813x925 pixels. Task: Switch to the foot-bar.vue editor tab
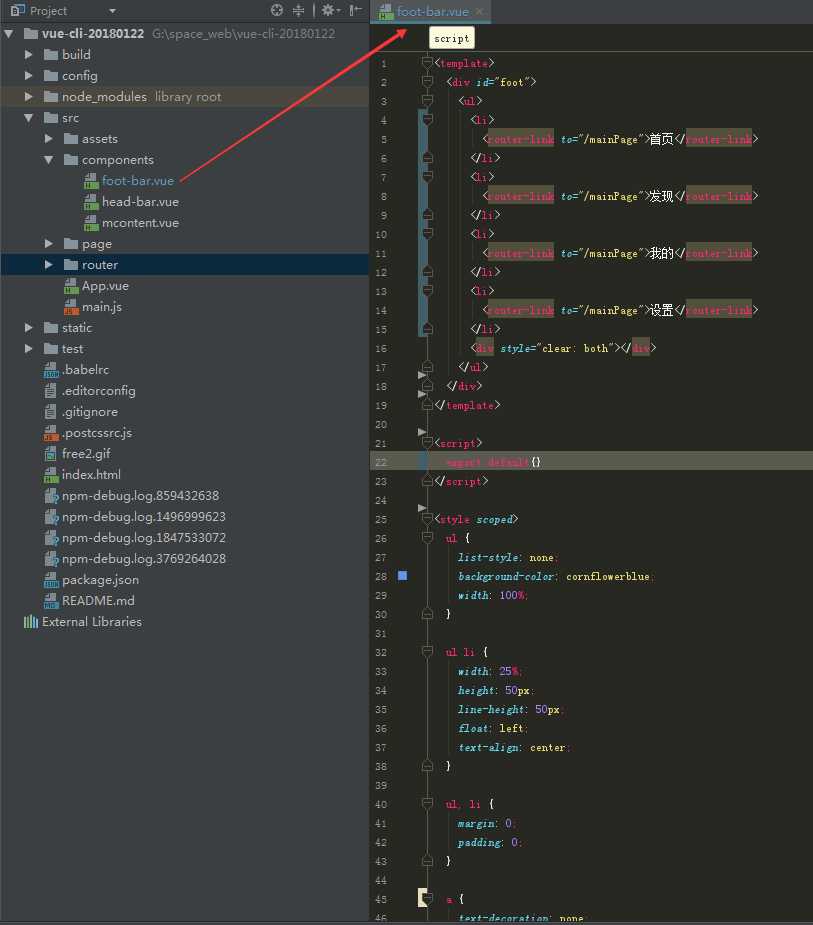(x=432, y=11)
